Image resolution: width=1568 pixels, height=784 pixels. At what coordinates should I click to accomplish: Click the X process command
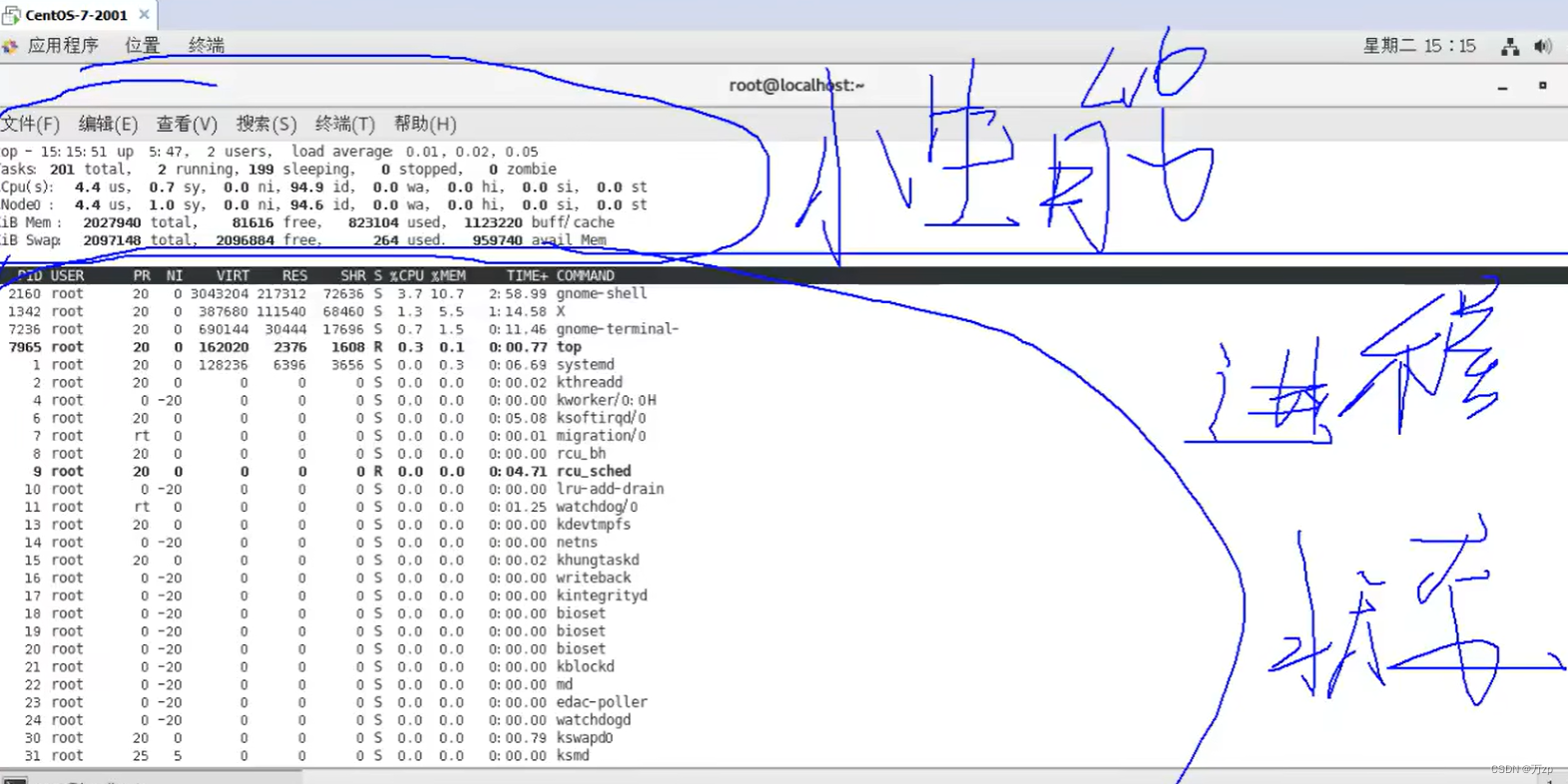coord(561,311)
